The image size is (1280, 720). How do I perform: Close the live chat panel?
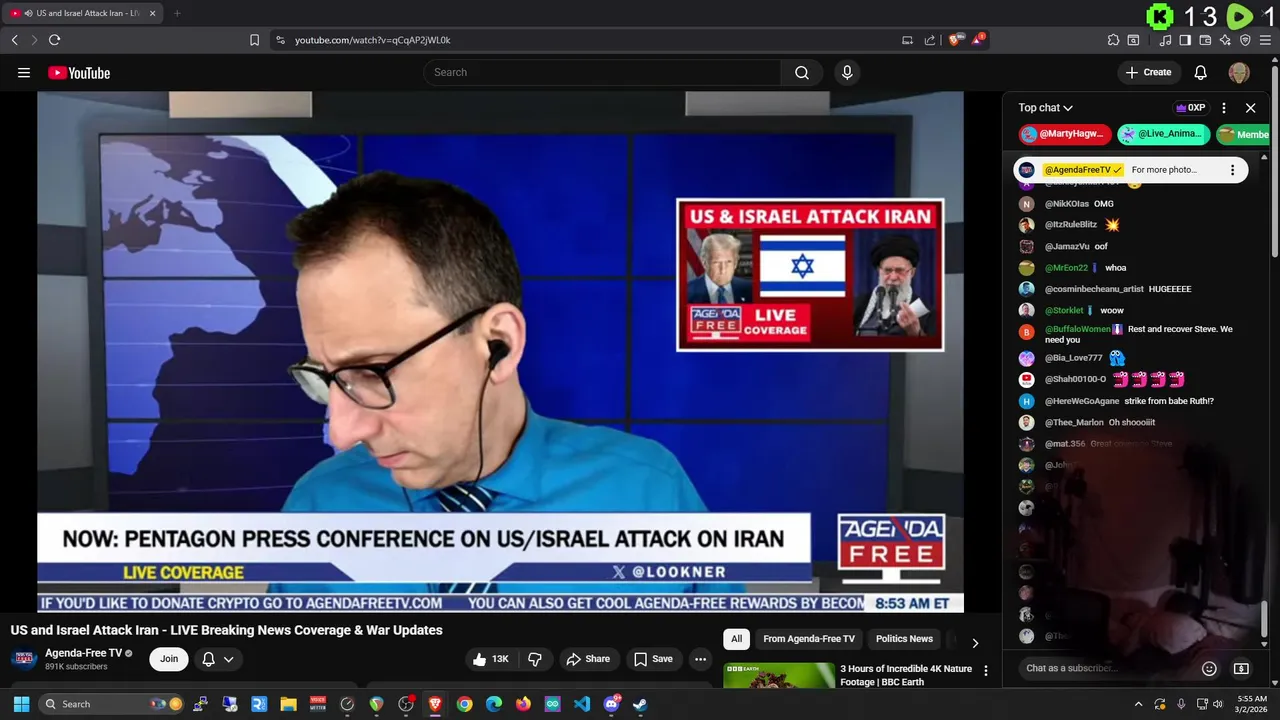click(1250, 108)
